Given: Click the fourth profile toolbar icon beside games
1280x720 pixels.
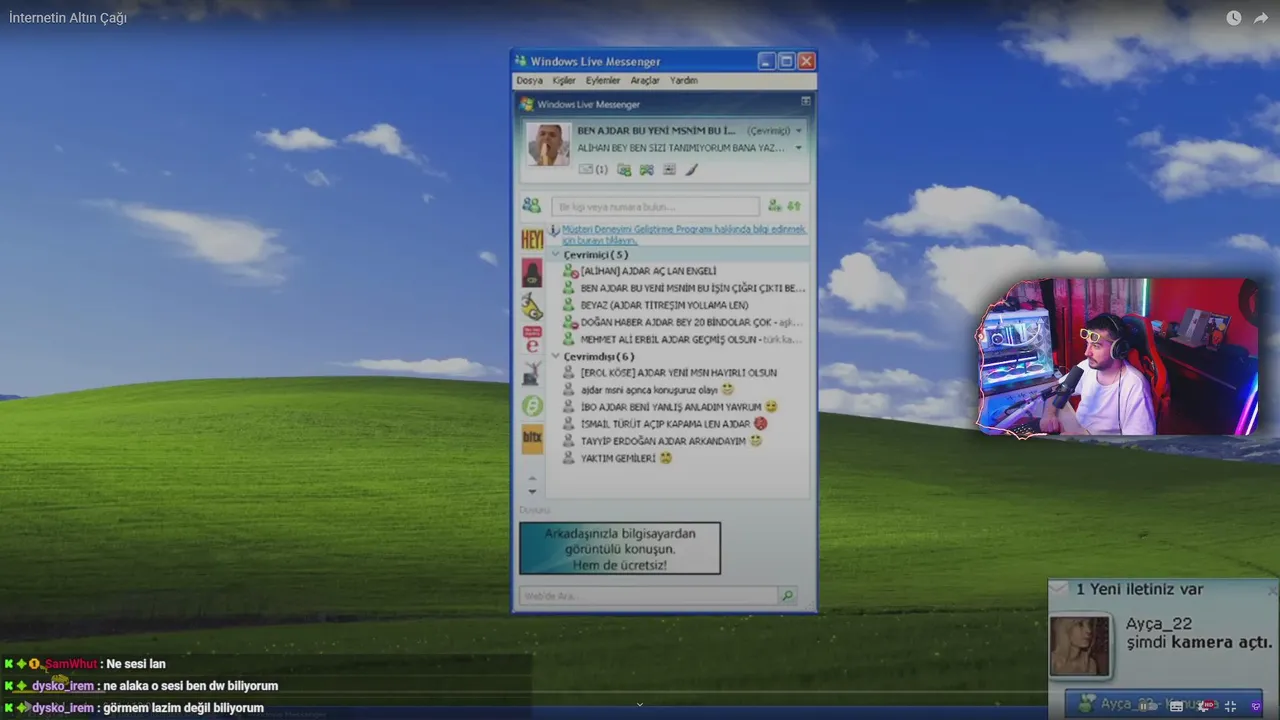Looking at the screenshot, I should click(x=669, y=170).
